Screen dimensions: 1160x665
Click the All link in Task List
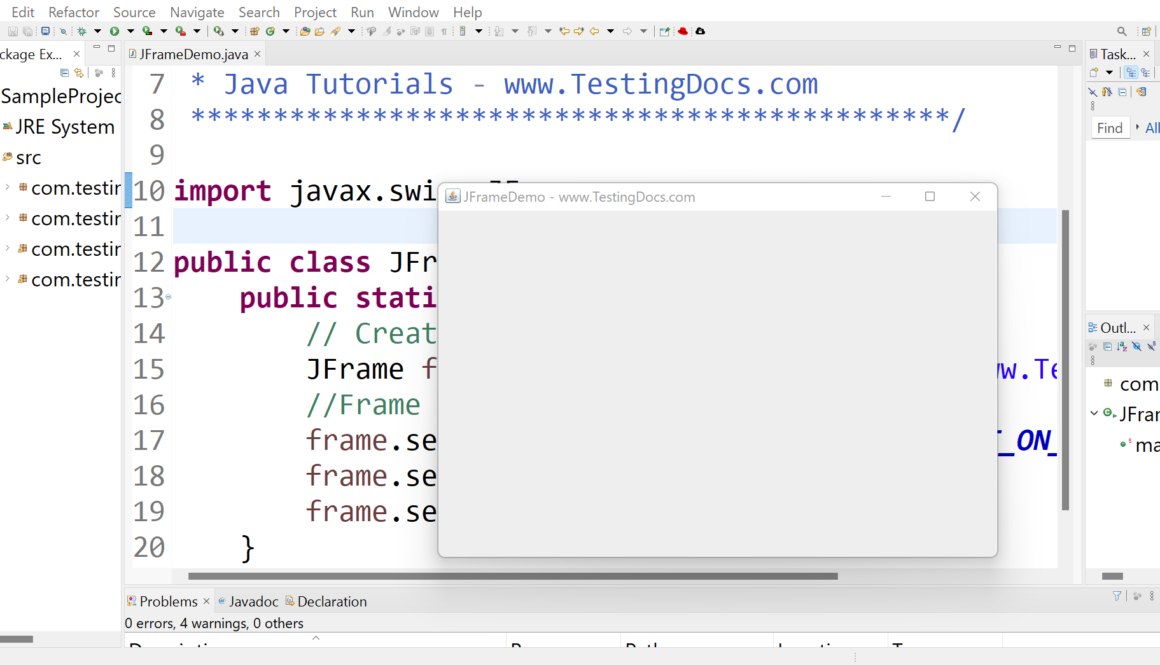click(x=1151, y=128)
